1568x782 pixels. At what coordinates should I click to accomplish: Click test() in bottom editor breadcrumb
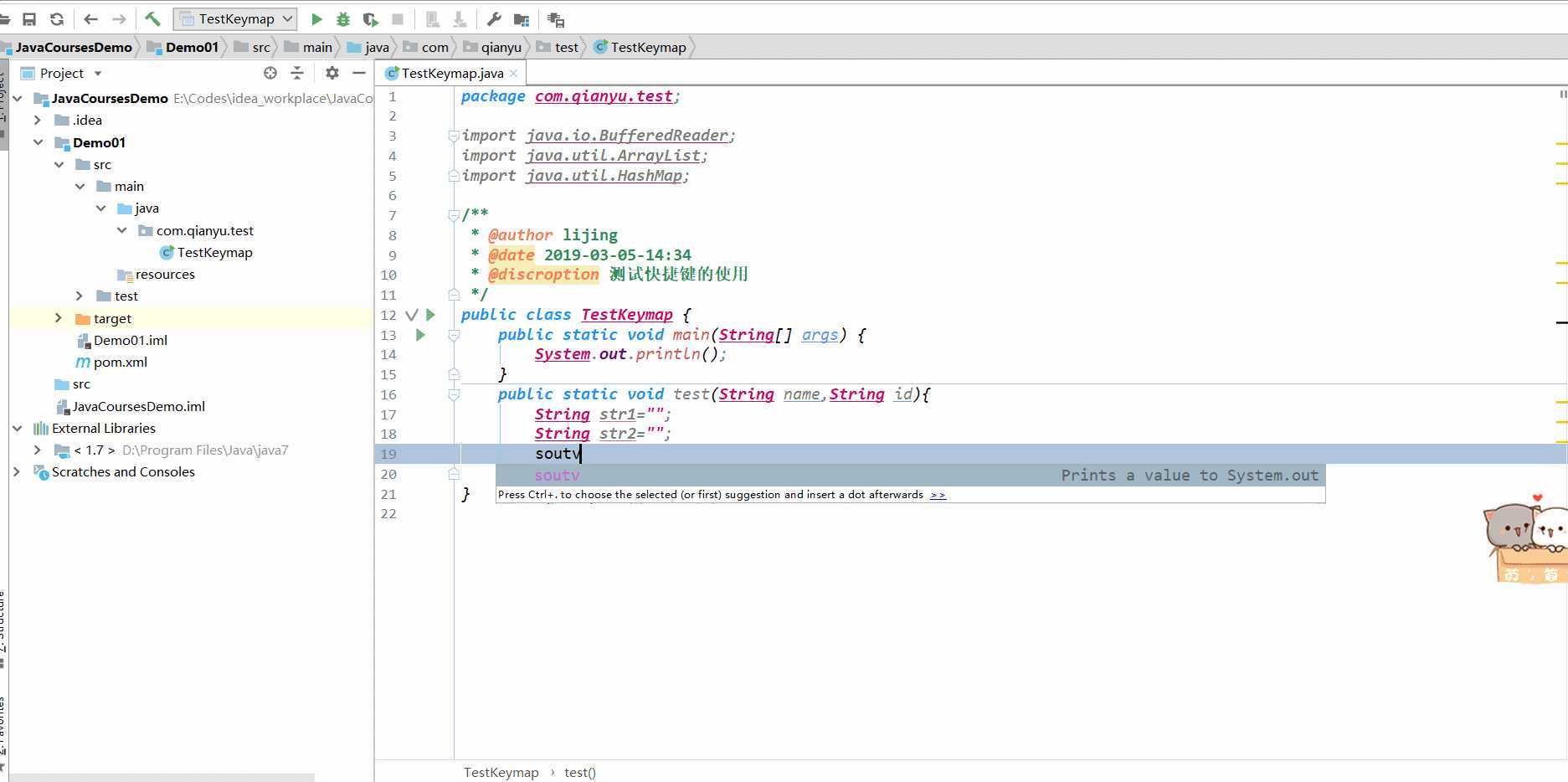579,772
